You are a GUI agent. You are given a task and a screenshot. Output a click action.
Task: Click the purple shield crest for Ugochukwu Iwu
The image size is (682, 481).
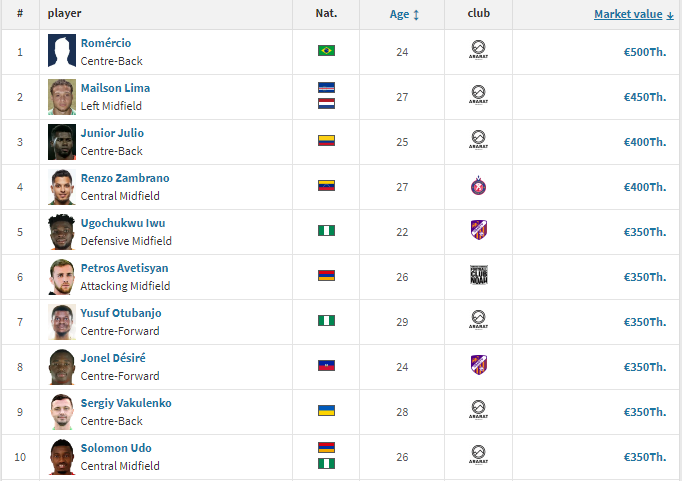478,230
